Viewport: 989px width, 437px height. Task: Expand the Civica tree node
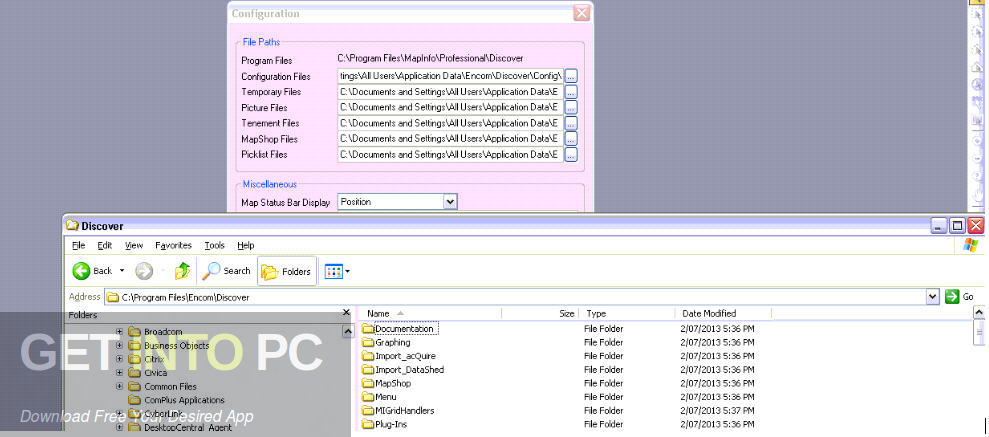click(119, 373)
